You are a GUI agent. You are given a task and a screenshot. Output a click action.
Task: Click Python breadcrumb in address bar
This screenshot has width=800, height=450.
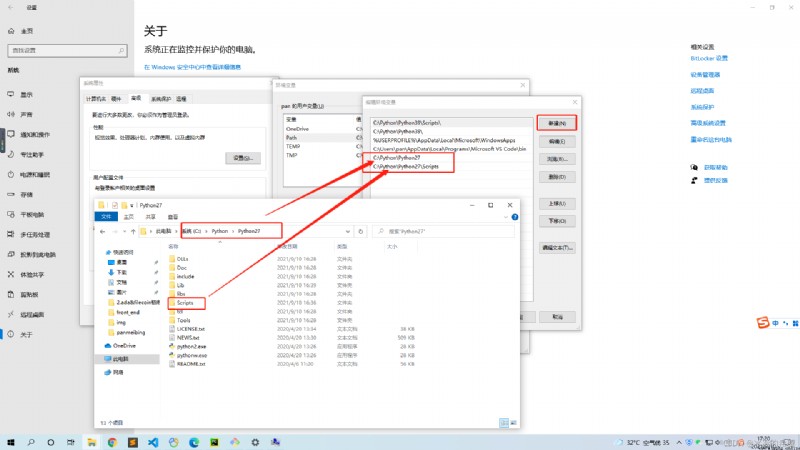click(220, 232)
